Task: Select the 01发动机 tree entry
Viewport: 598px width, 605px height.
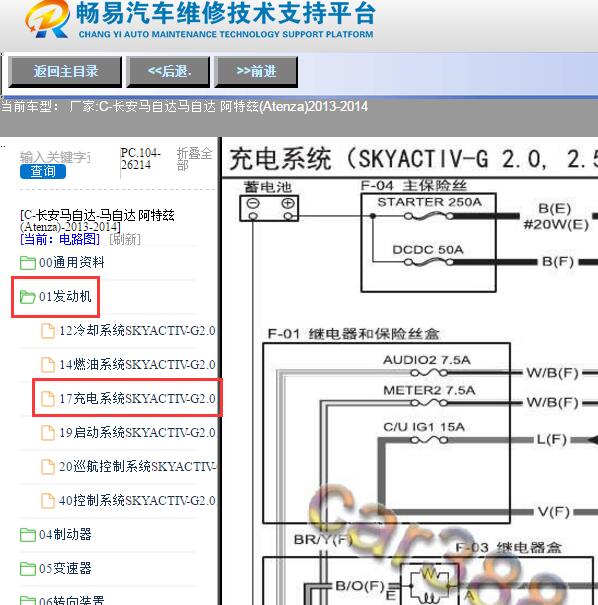Action: tap(65, 297)
